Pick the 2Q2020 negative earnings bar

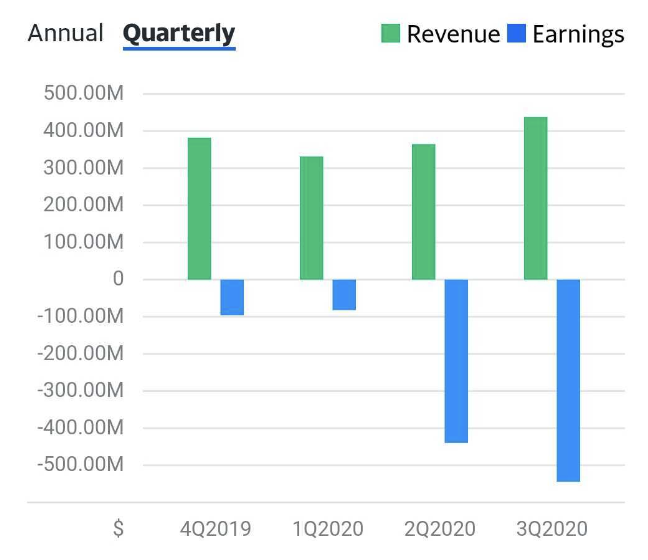tap(456, 361)
